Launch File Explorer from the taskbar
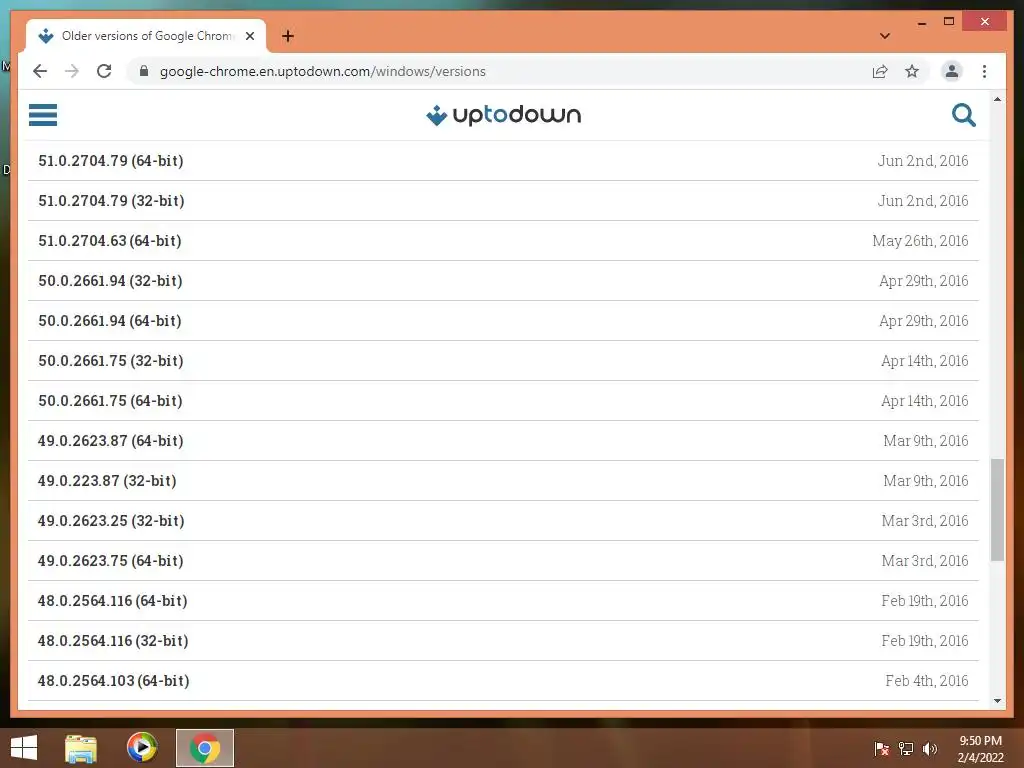 click(81, 748)
